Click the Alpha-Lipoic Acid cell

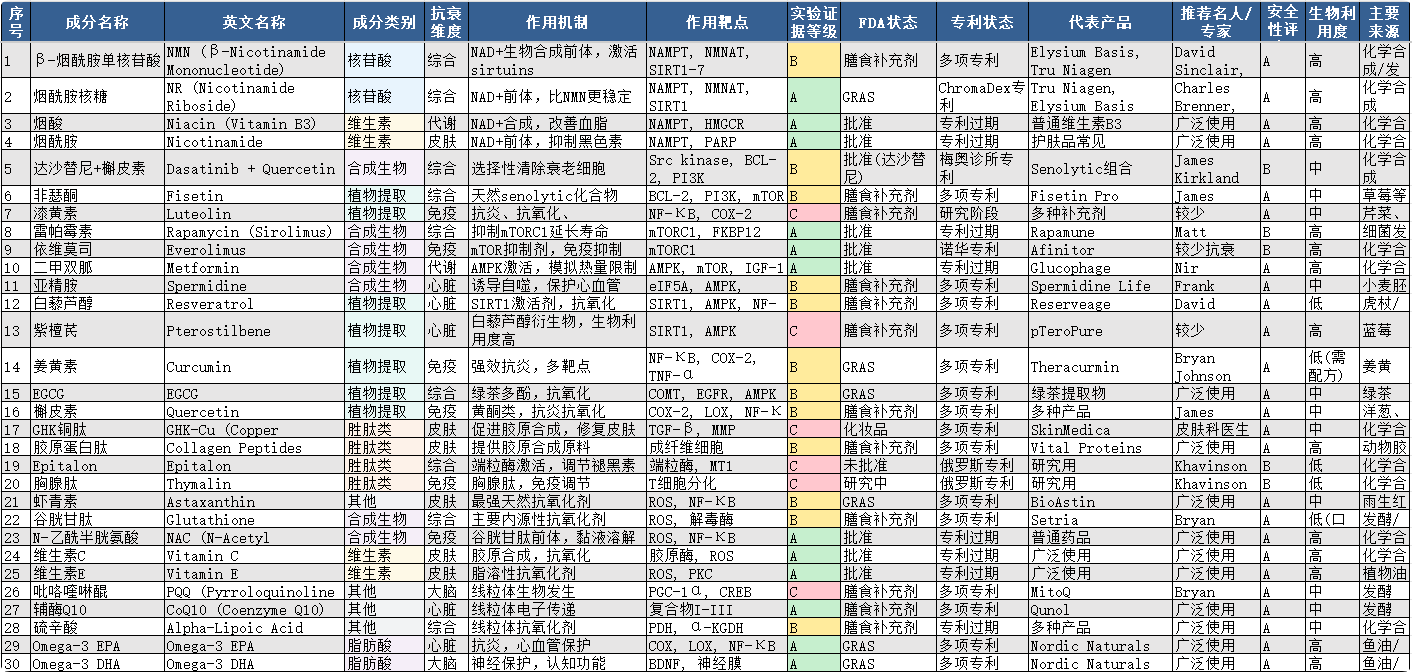point(254,627)
